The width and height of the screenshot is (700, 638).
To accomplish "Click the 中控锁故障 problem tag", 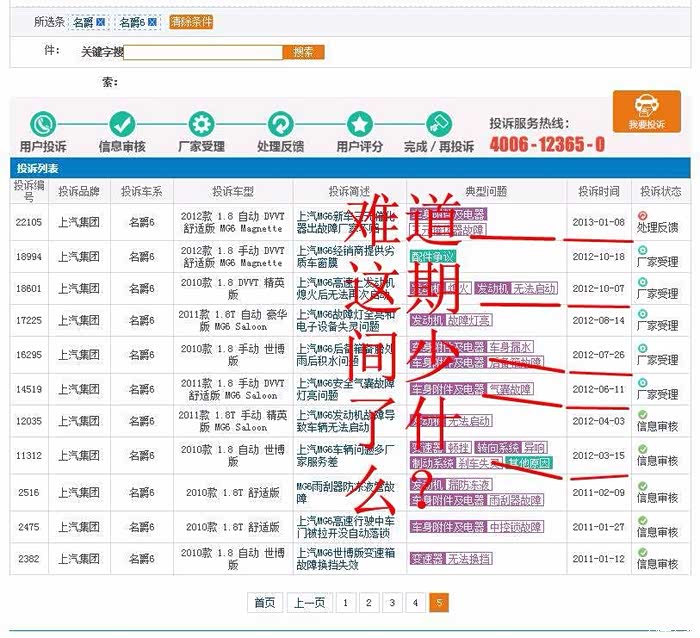I will 515,527.
